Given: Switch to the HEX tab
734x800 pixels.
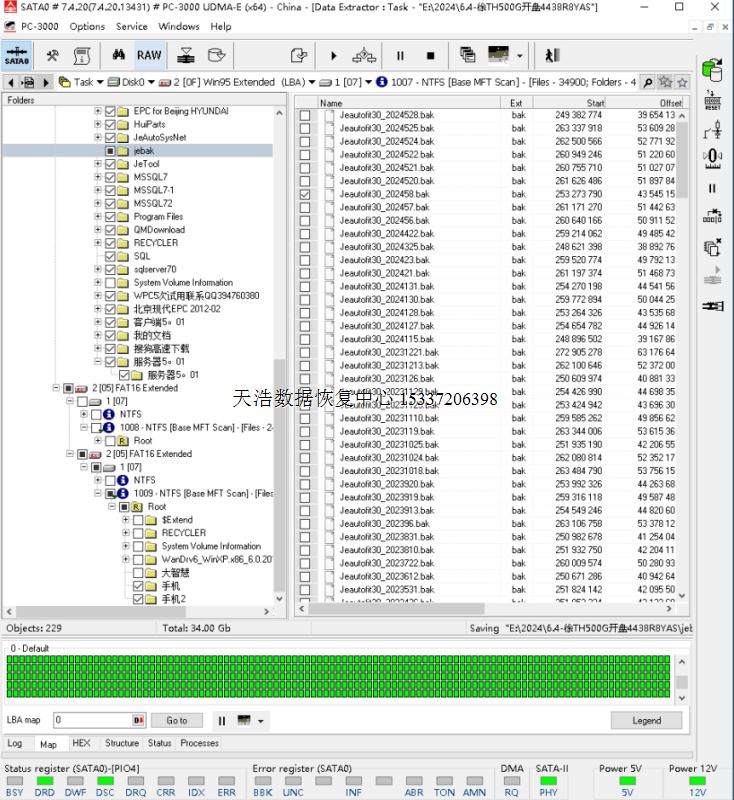Looking at the screenshot, I should click(81, 744).
